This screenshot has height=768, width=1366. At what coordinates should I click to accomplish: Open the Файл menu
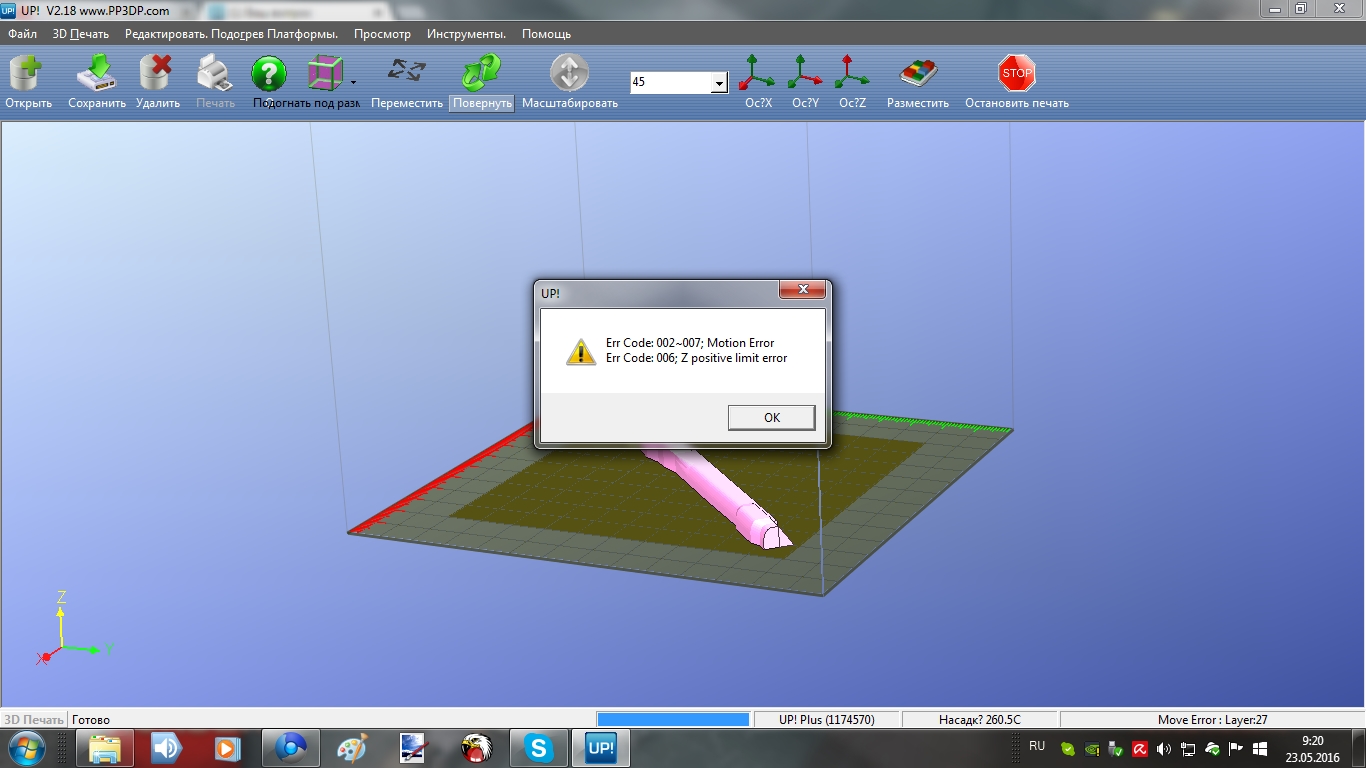pos(22,33)
